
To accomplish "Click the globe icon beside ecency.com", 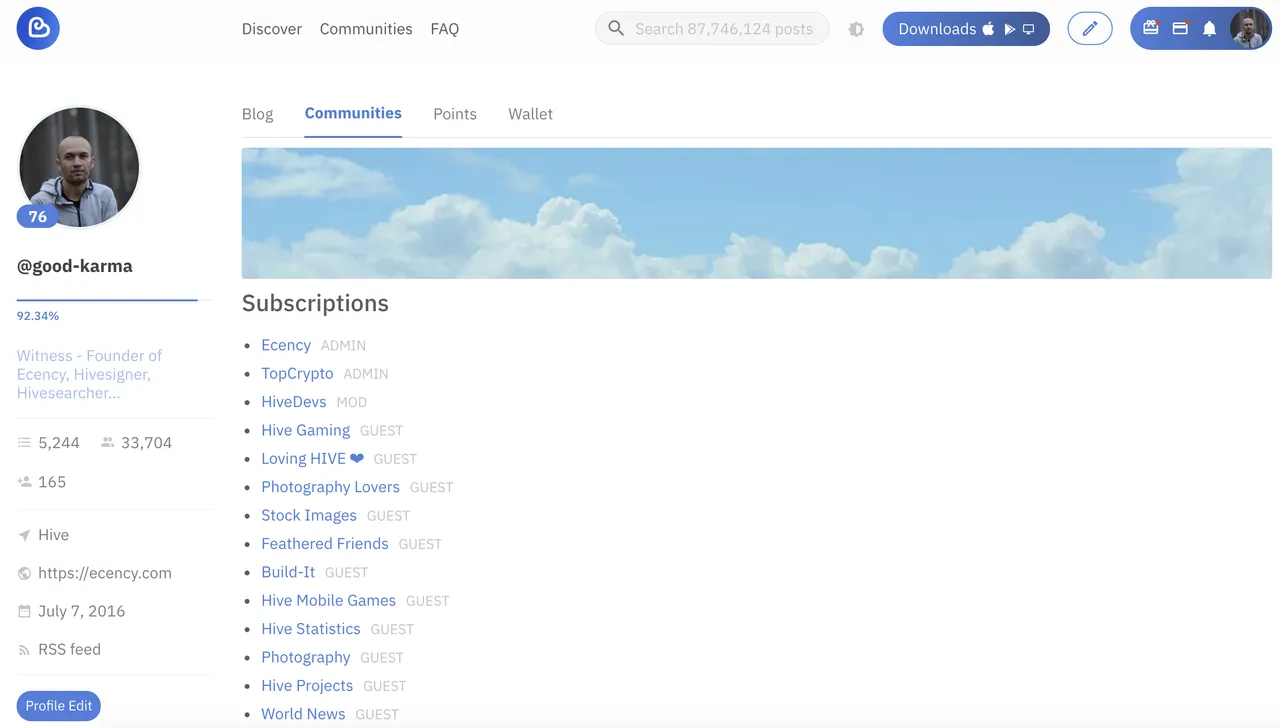I will coord(25,573).
